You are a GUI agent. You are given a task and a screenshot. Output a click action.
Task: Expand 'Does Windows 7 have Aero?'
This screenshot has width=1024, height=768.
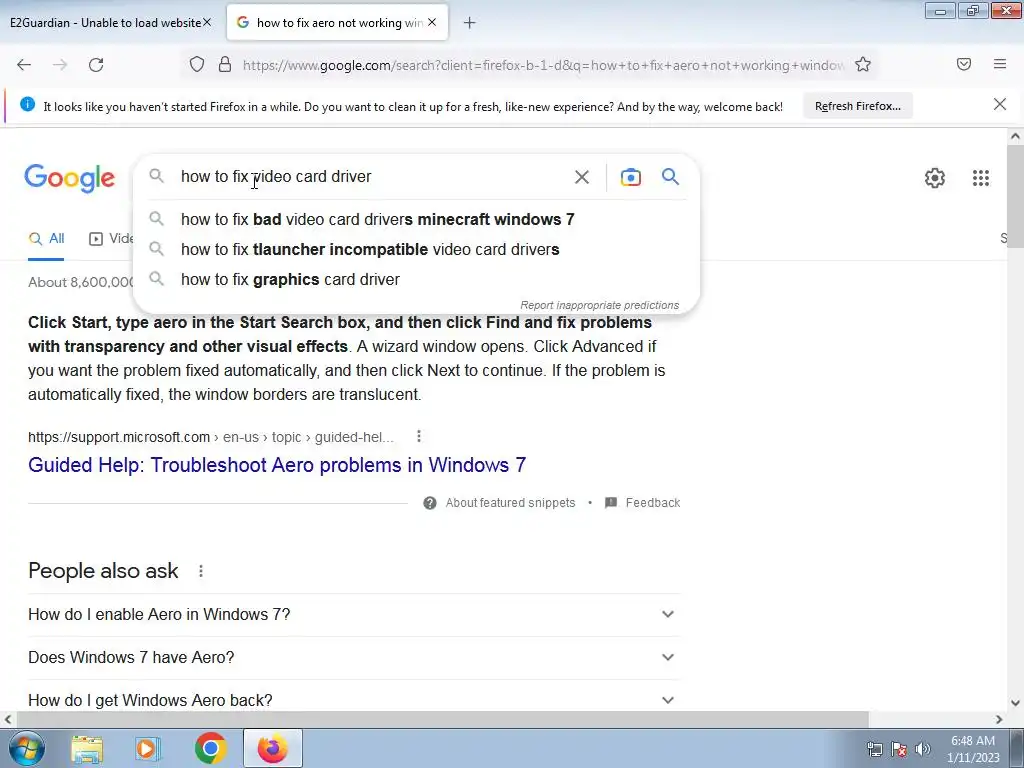point(354,658)
